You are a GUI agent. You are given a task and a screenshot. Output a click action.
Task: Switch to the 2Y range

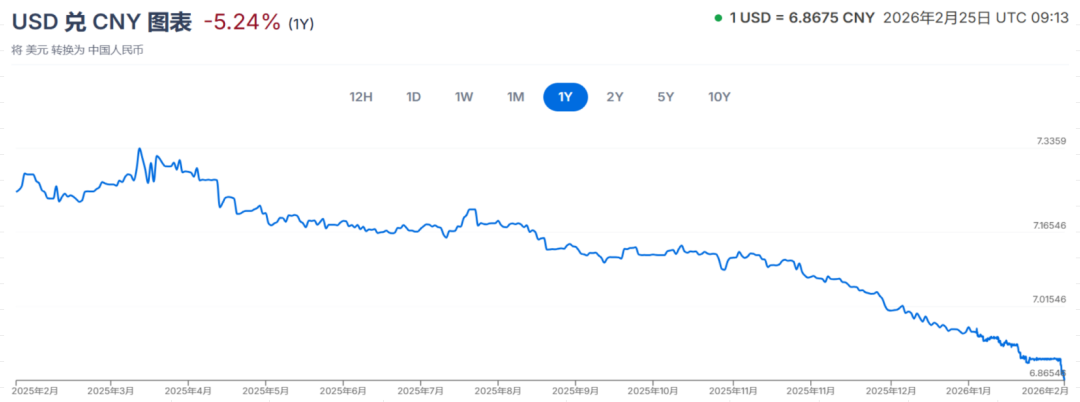coord(615,97)
